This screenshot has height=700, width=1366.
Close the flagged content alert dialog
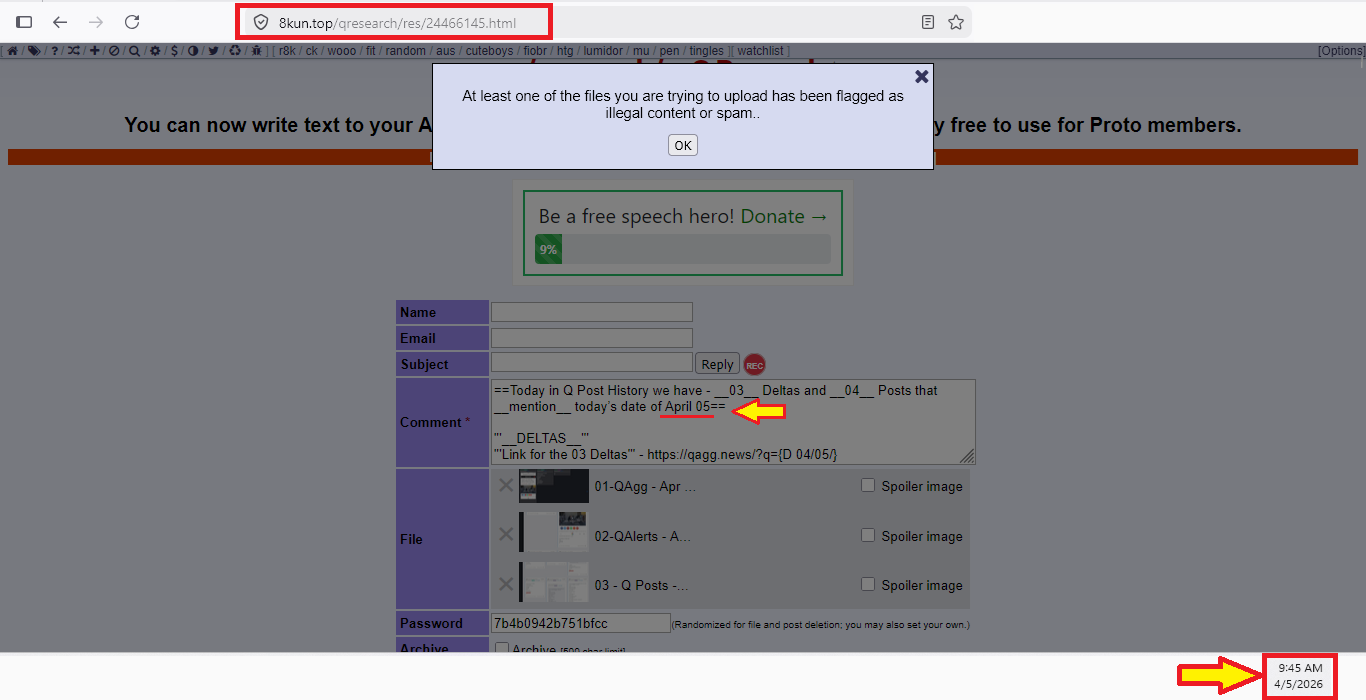(x=921, y=76)
